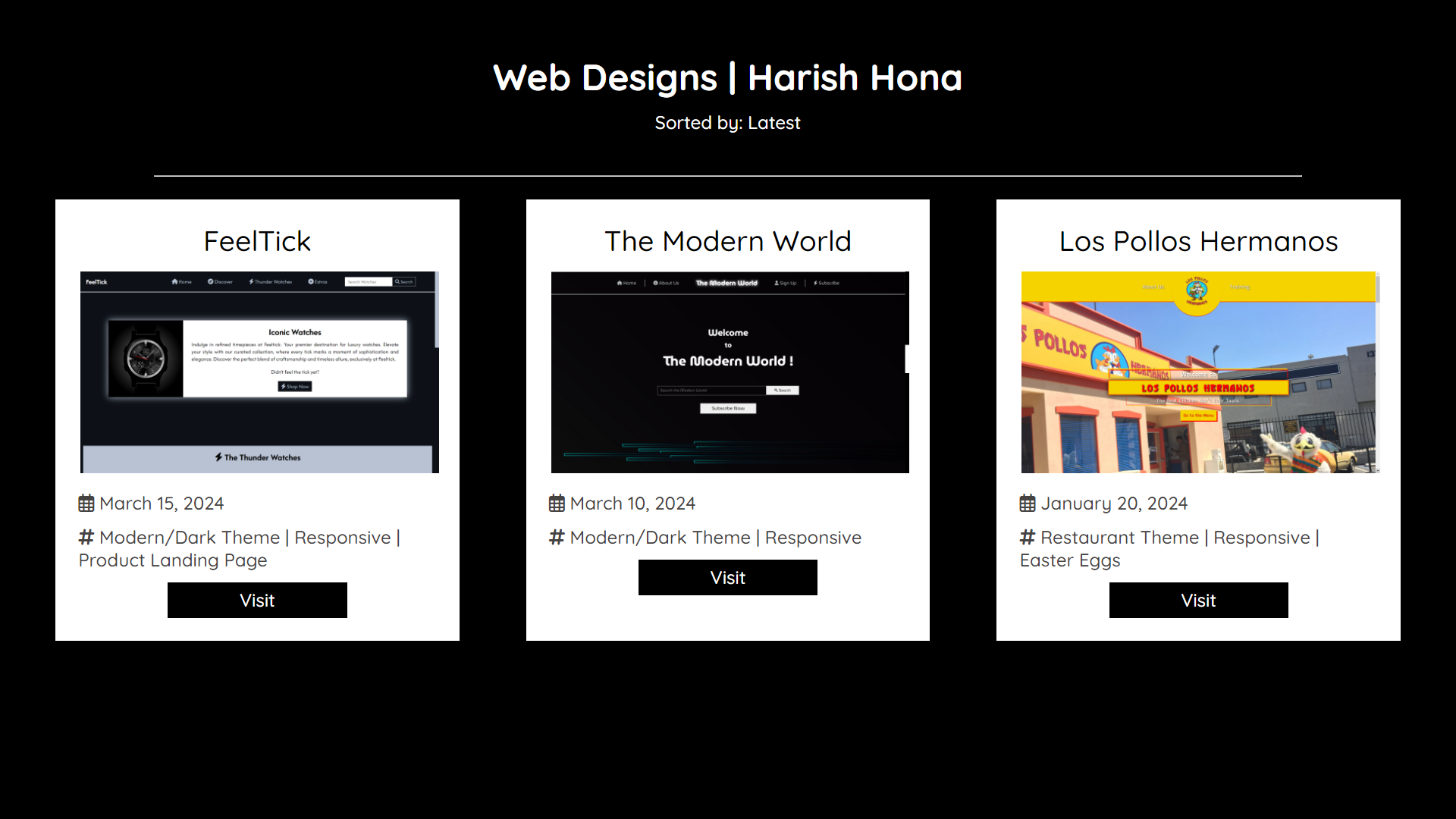Select the Home icon in FeelTick navbar
Viewport: 1456px width, 819px height.
coord(174,281)
